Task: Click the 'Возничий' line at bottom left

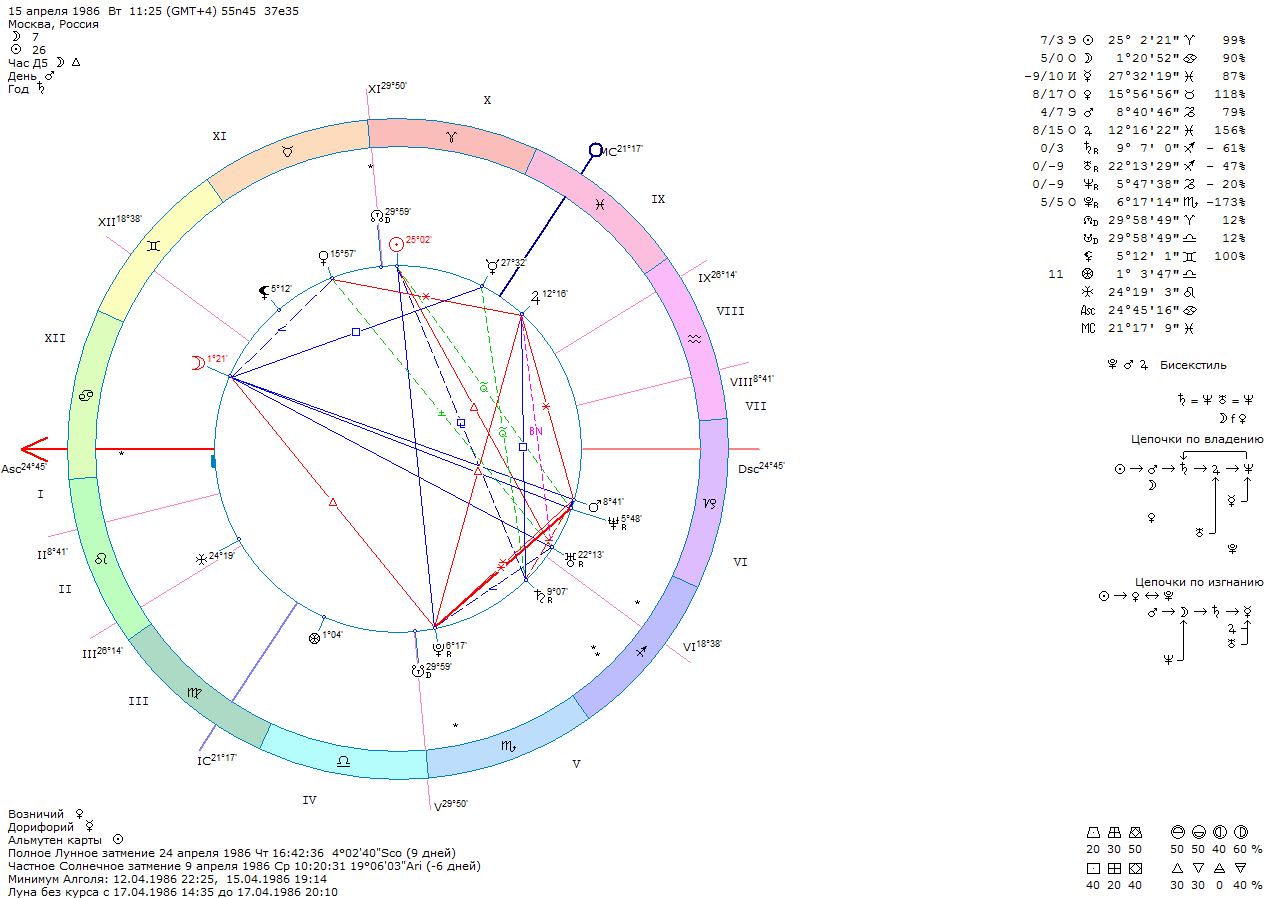Action: pyautogui.click(x=46, y=815)
